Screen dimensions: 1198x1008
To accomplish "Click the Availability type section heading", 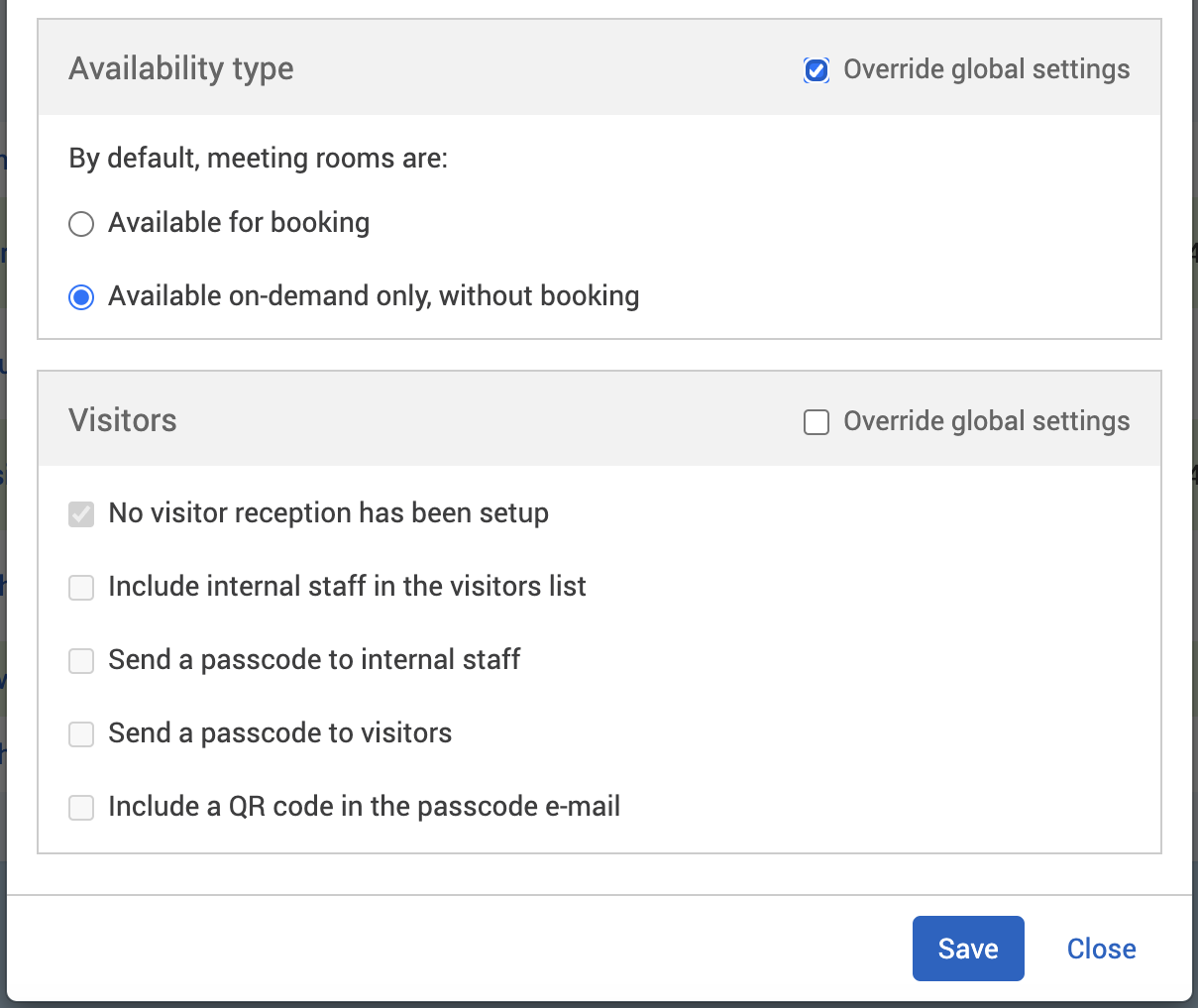I will point(181,68).
